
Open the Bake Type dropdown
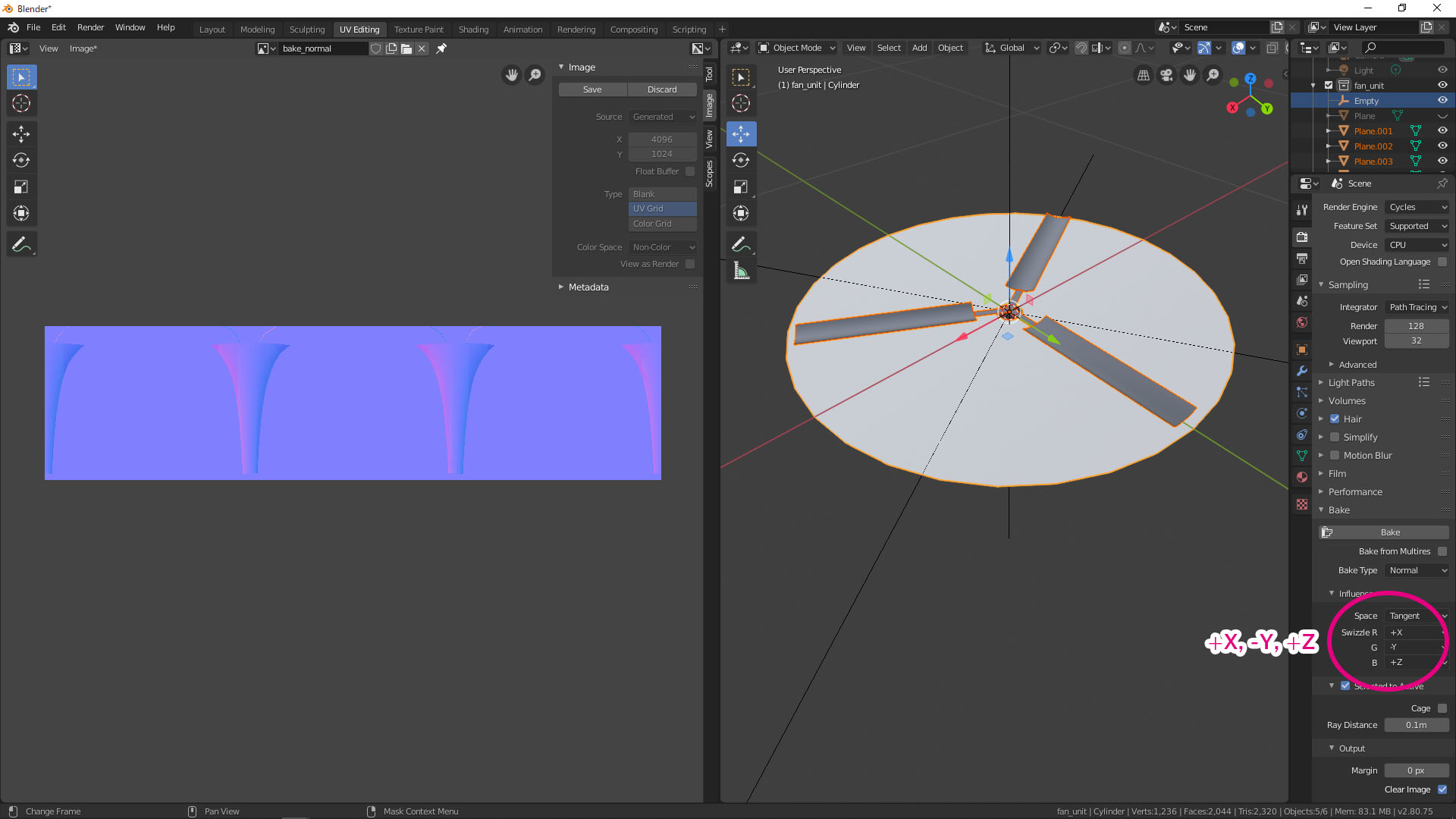(1417, 570)
